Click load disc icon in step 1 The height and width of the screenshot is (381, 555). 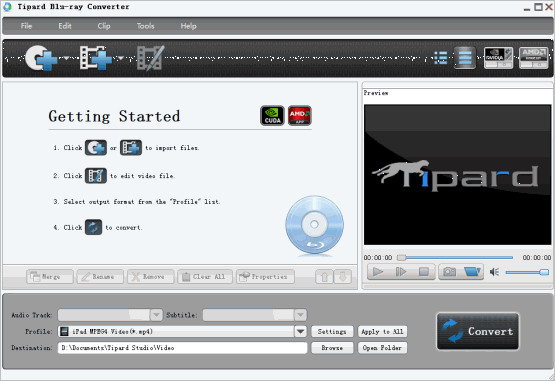point(96,148)
